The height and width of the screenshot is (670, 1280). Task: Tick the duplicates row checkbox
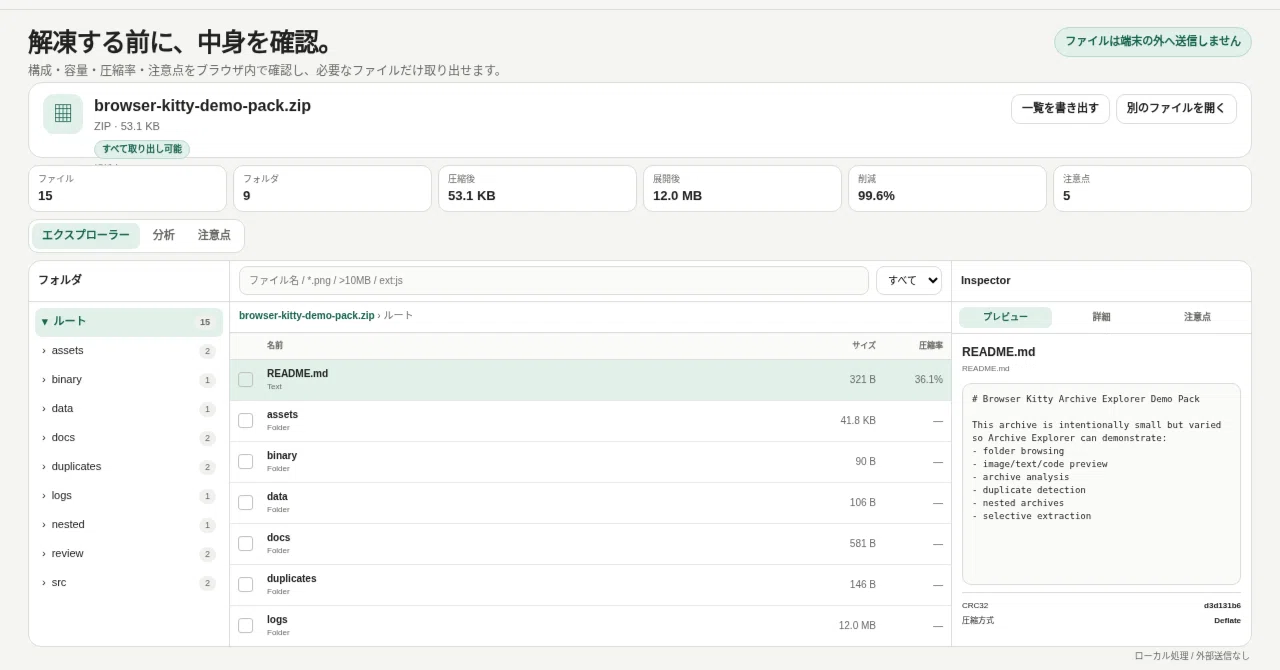pos(245,585)
